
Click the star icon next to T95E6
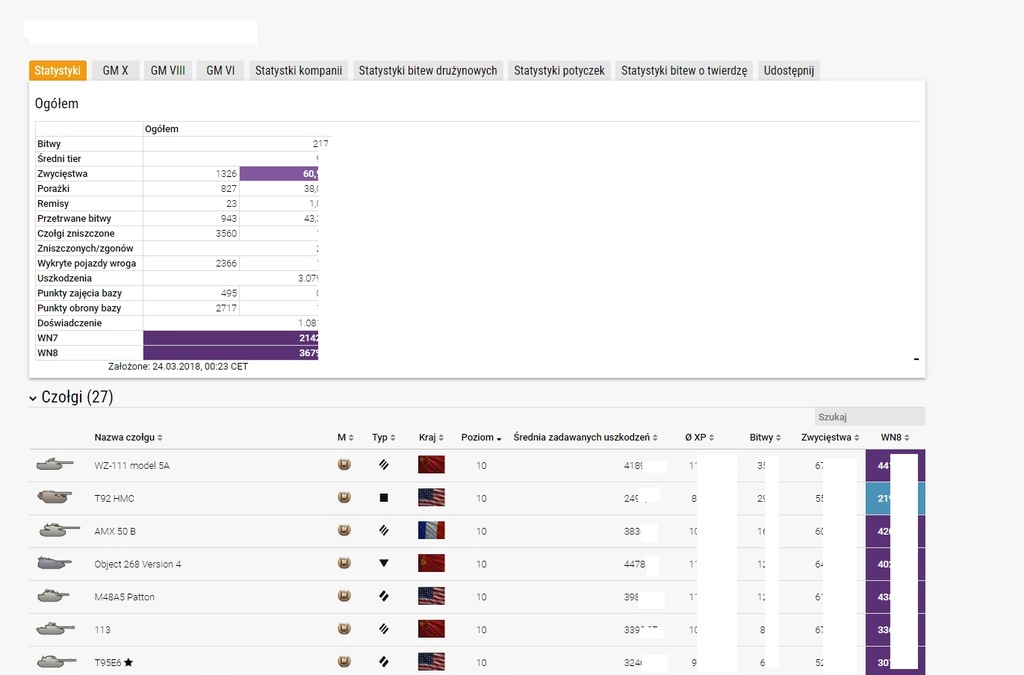129,662
